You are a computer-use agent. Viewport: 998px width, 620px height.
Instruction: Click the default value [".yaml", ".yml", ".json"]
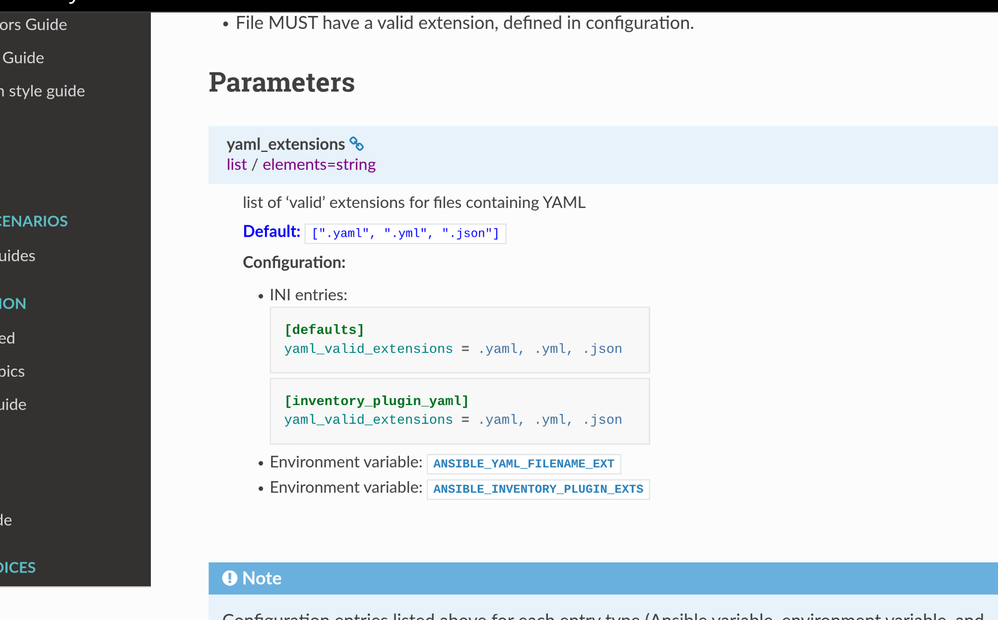coord(405,233)
